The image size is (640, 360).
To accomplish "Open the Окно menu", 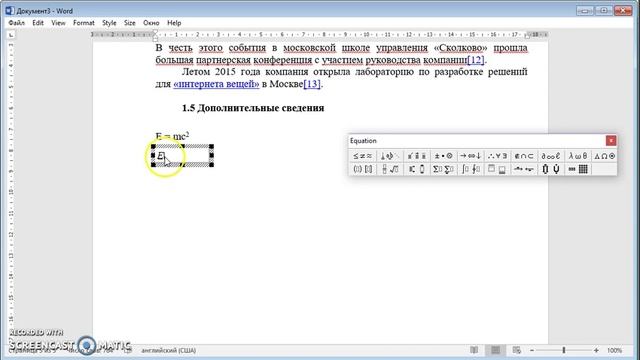I will (x=151, y=23).
